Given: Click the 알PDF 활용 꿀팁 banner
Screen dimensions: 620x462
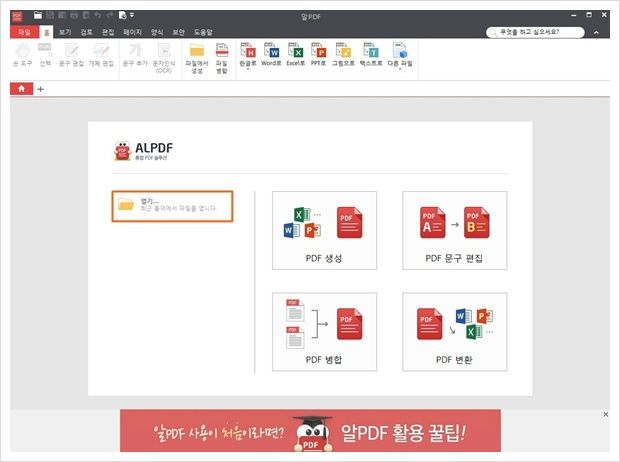Looking at the screenshot, I should [x=310, y=431].
